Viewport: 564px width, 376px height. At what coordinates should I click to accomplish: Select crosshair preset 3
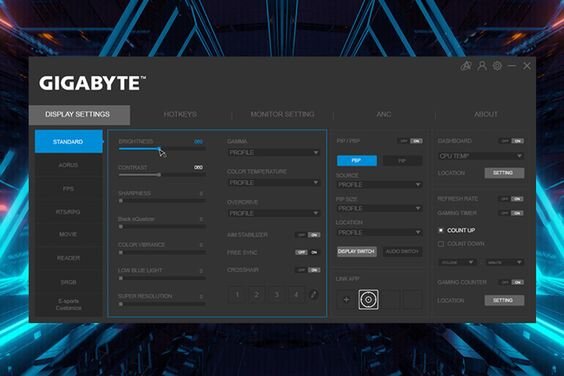point(276,295)
